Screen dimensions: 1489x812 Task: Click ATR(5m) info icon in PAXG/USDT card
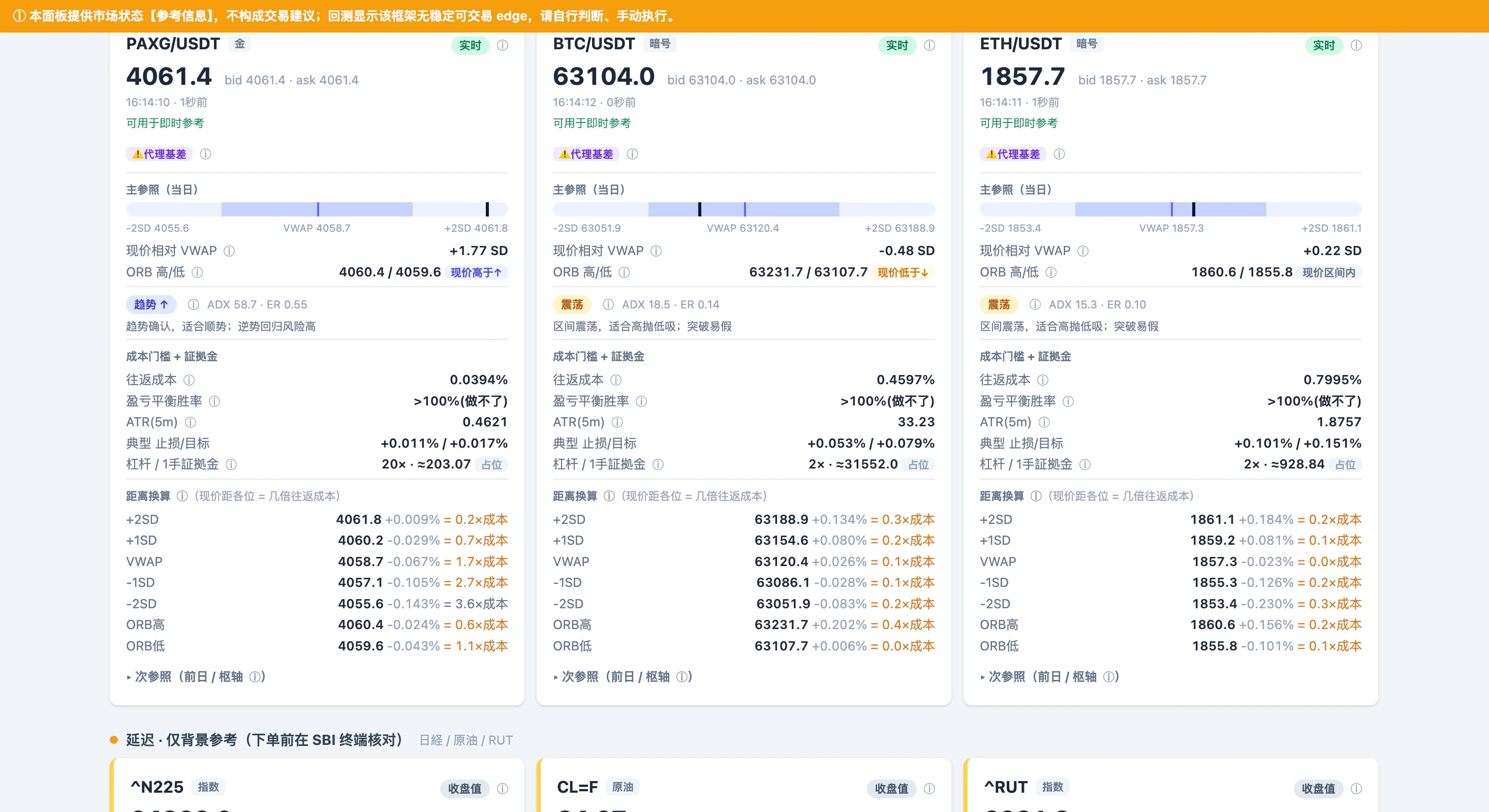click(x=190, y=422)
